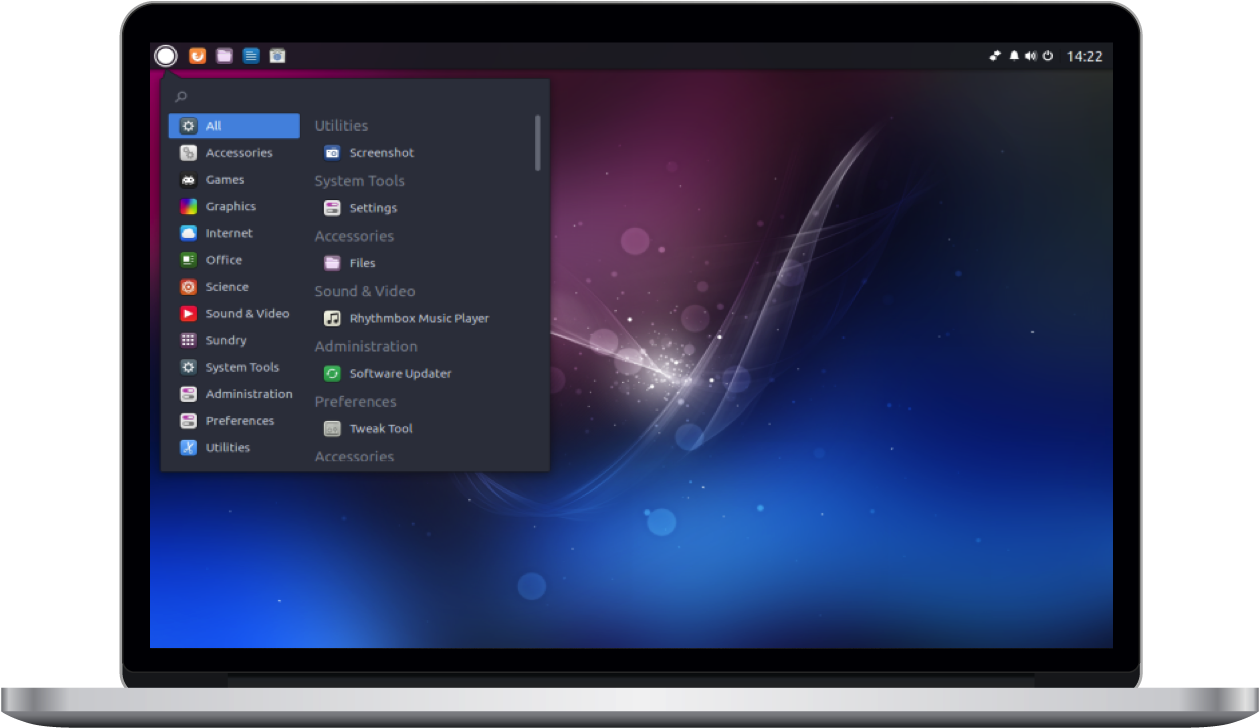Launch the Screenshot tool from the Utilities section
Image resolution: width=1259 pixels, height=728 pixels.
(x=381, y=152)
